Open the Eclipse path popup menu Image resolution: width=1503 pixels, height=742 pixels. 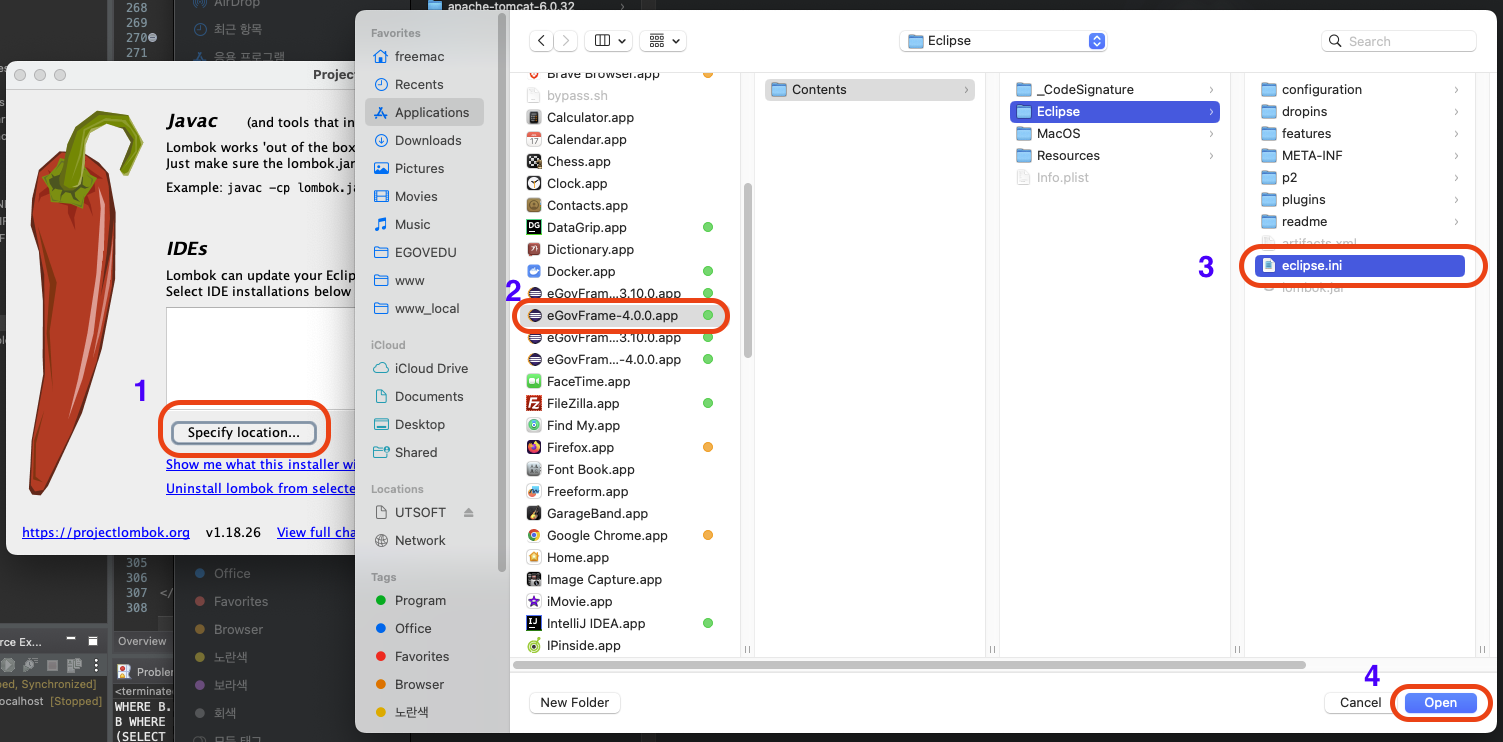[x=1003, y=41]
